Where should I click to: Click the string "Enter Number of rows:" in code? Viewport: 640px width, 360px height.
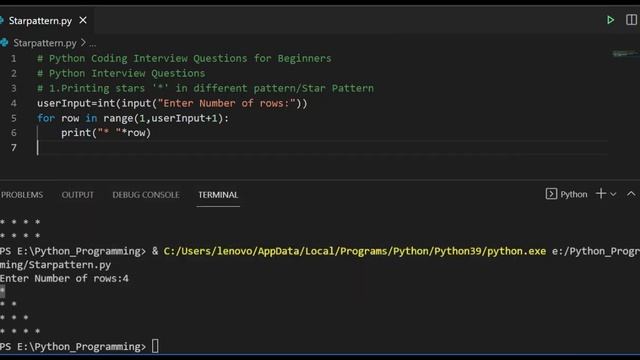pyautogui.click(x=227, y=103)
